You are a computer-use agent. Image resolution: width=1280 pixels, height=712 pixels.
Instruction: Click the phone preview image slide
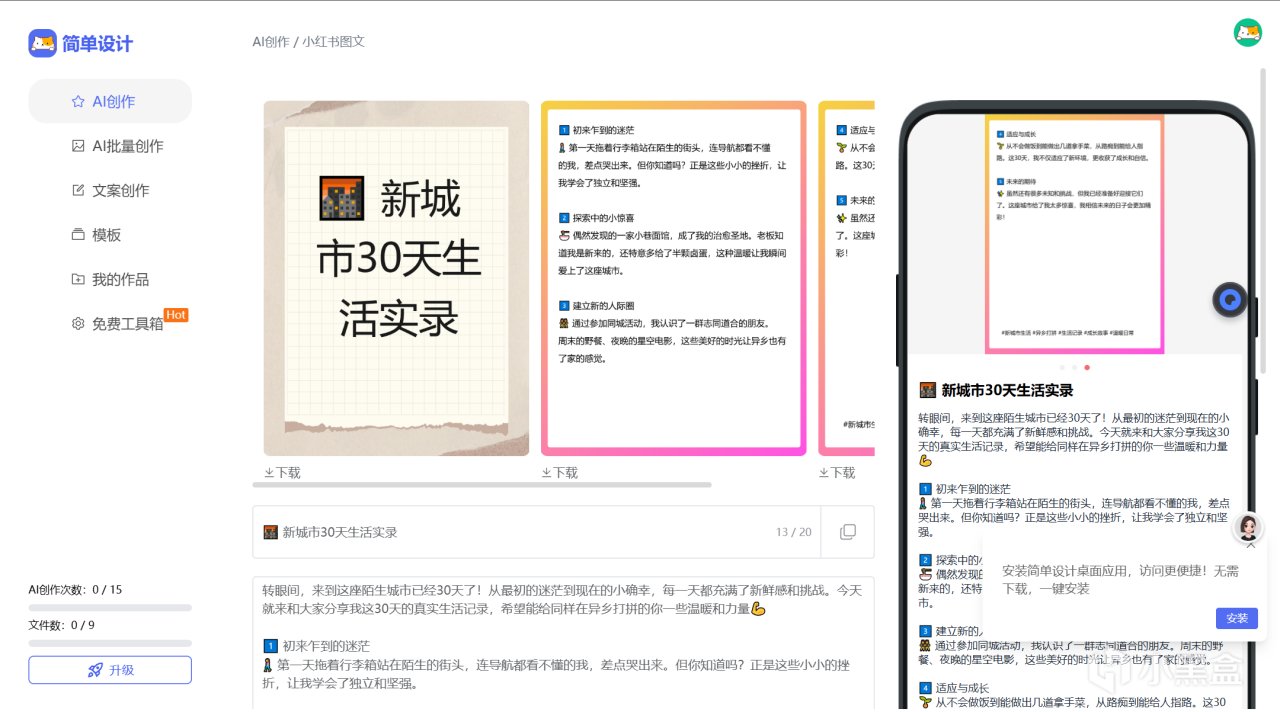pos(1074,234)
